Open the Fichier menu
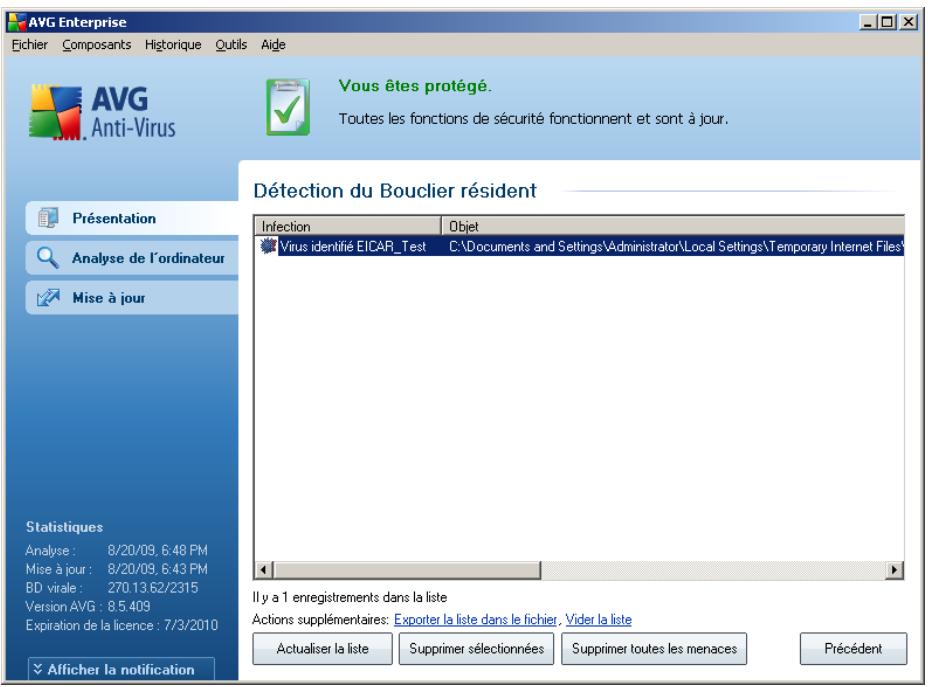The height and width of the screenshot is (687, 928). (30, 45)
